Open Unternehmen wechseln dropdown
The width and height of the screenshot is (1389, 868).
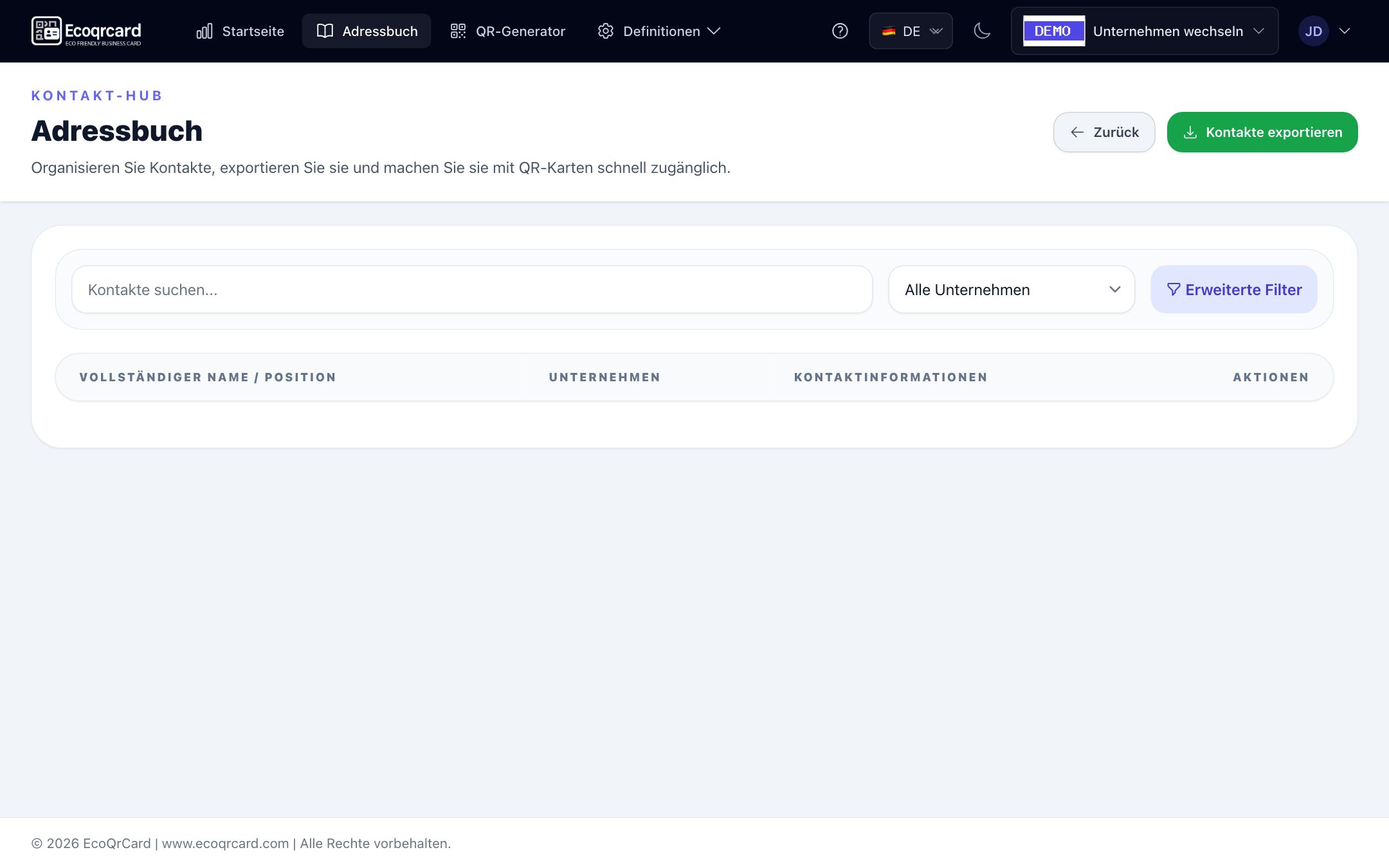tap(1145, 31)
